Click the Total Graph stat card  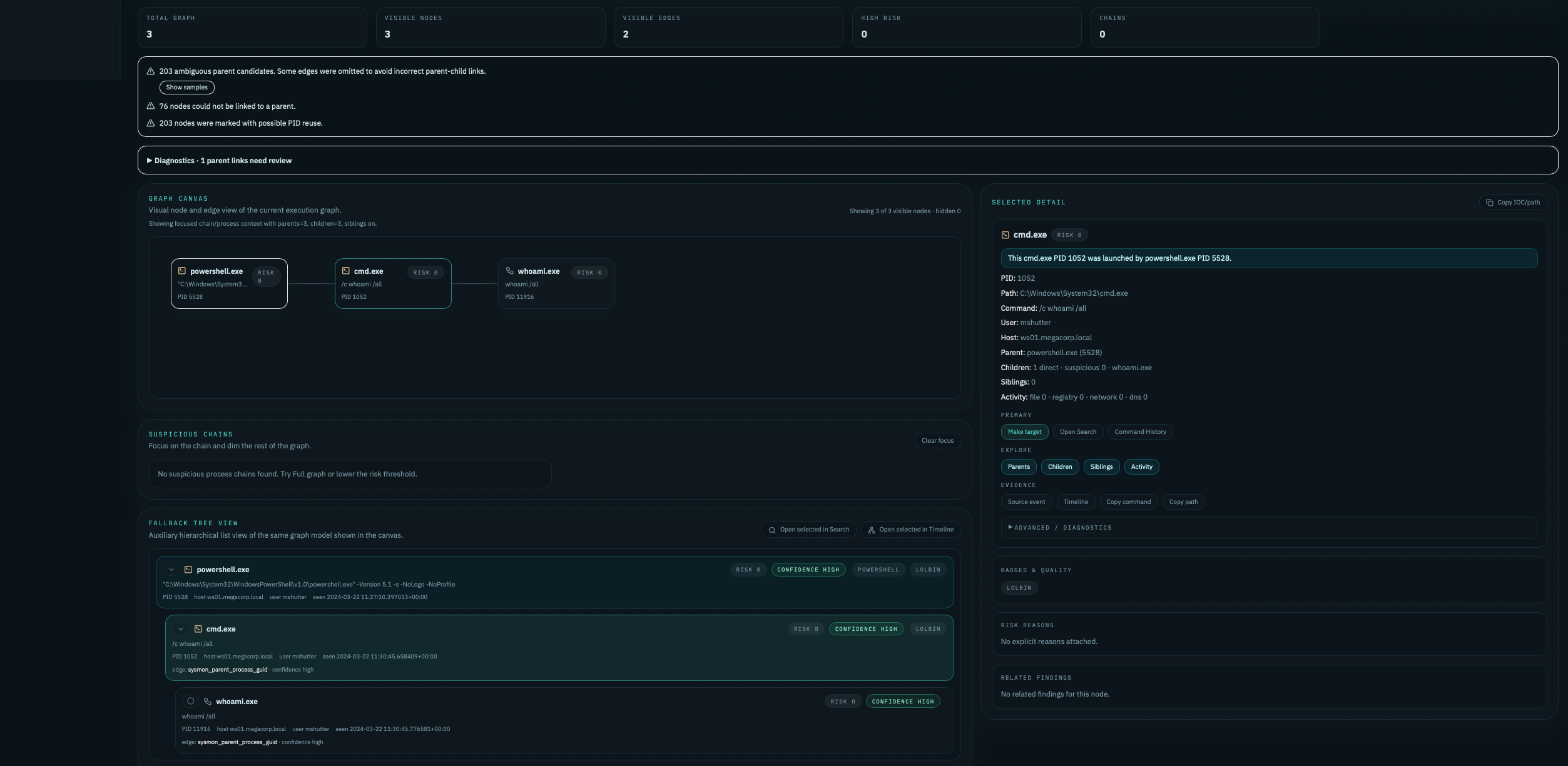point(252,28)
